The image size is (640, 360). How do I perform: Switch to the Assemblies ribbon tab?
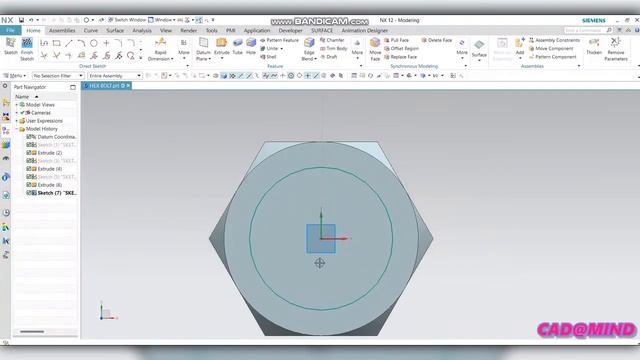point(62,31)
